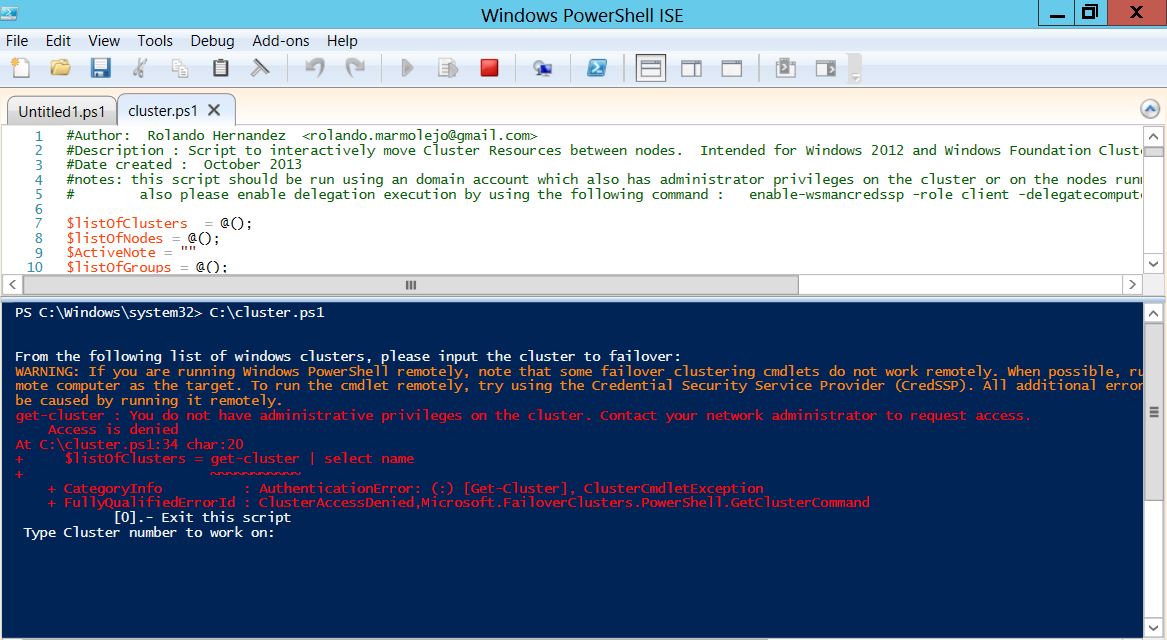Click the $listOfNodes line in the script

tap(143, 238)
